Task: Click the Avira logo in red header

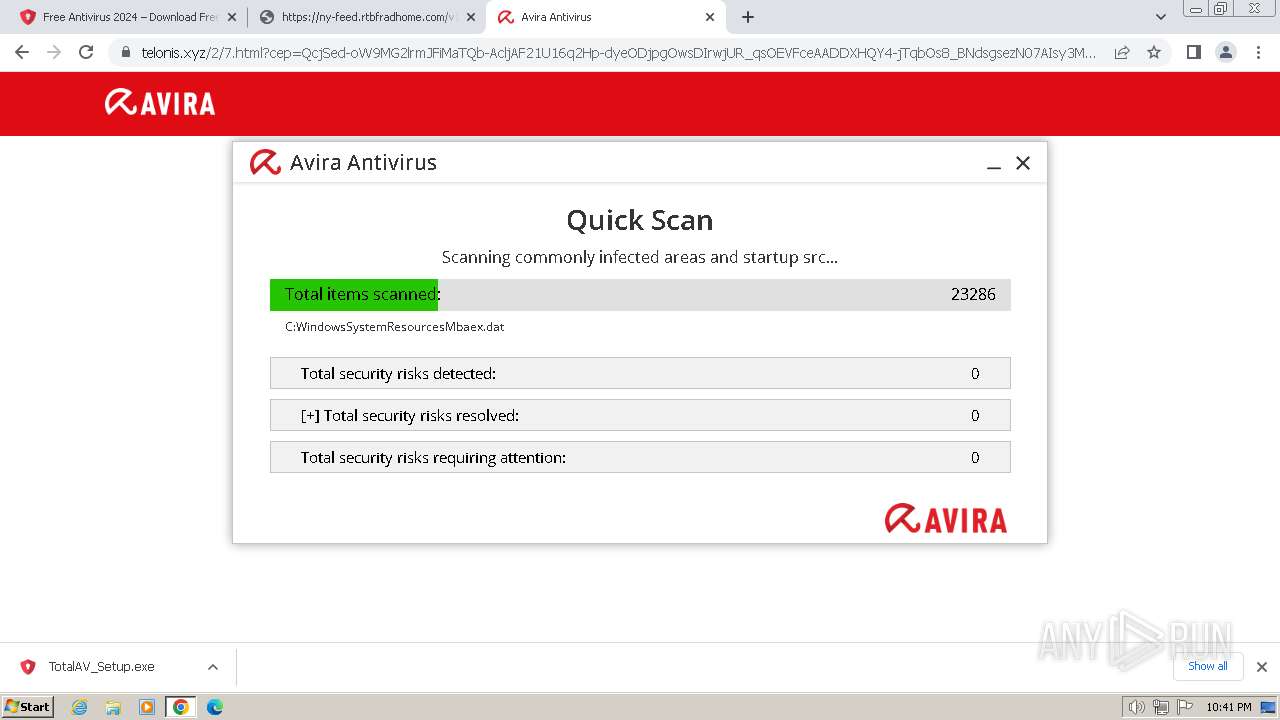Action: pos(160,103)
